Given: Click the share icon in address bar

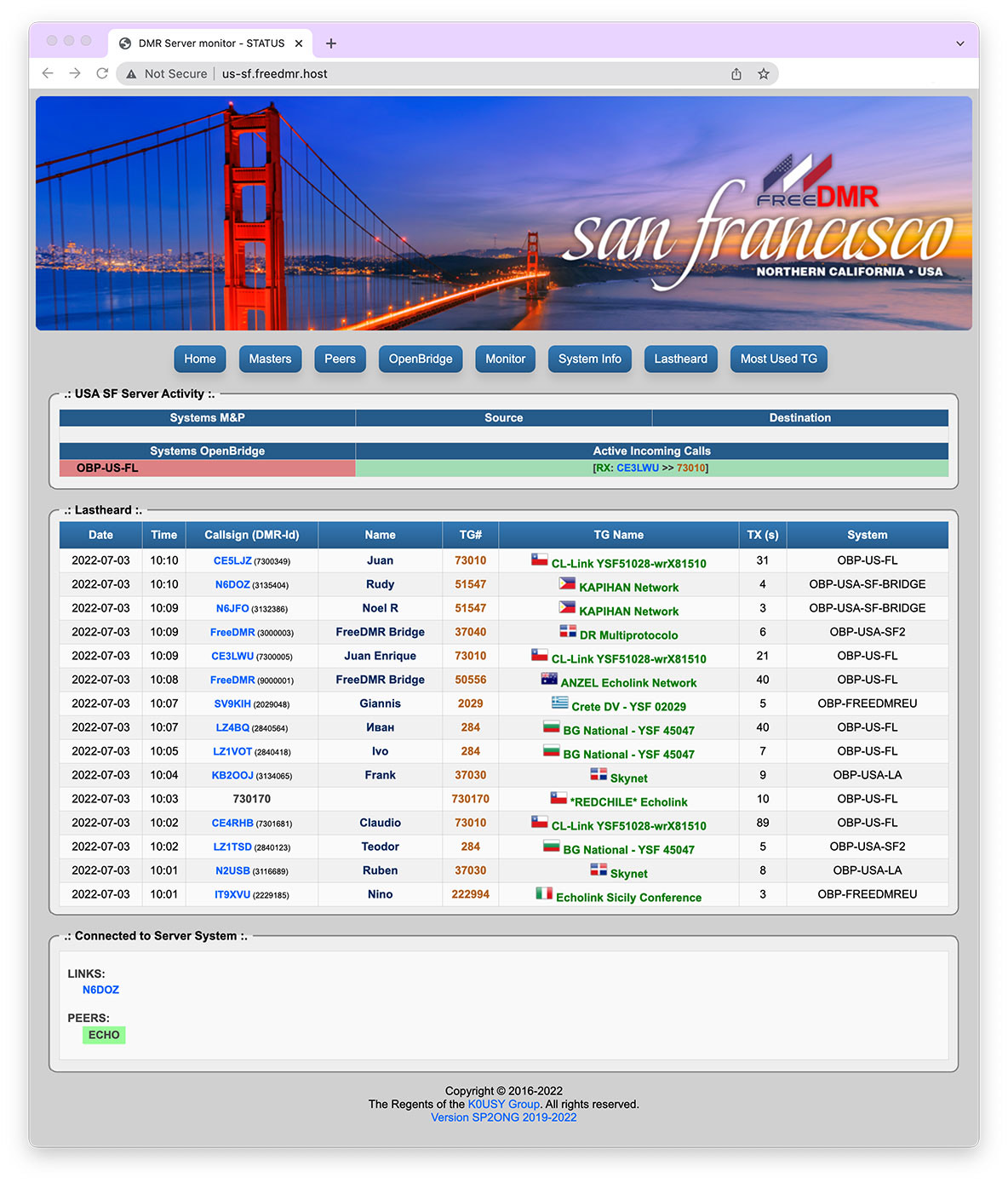Looking at the screenshot, I should (736, 74).
